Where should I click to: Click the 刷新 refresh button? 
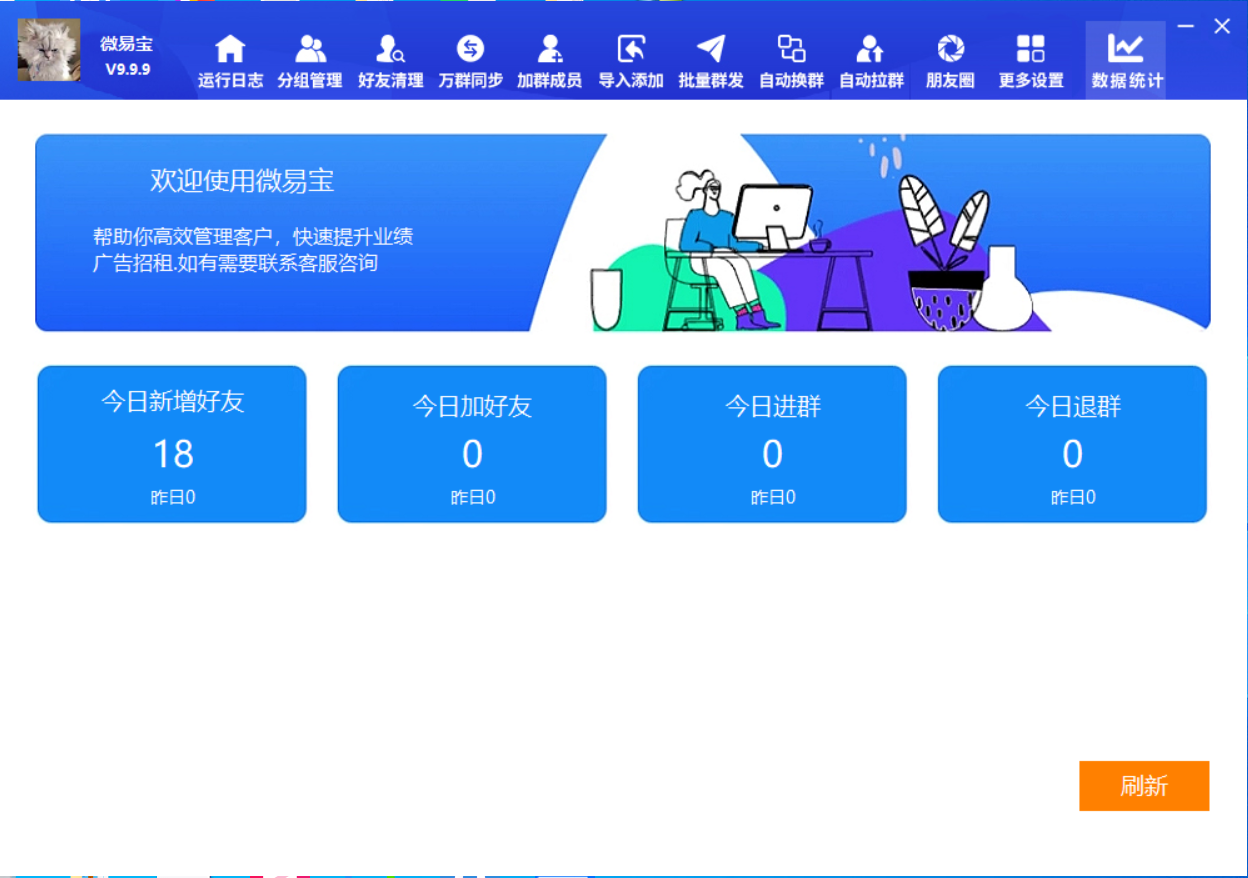pyautogui.click(x=1144, y=786)
